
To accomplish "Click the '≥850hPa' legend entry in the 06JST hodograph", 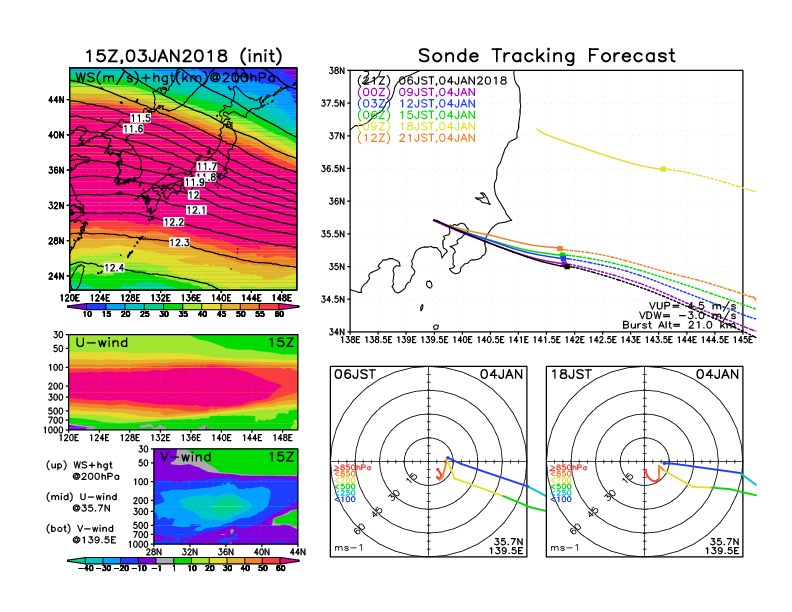I will pos(353,468).
